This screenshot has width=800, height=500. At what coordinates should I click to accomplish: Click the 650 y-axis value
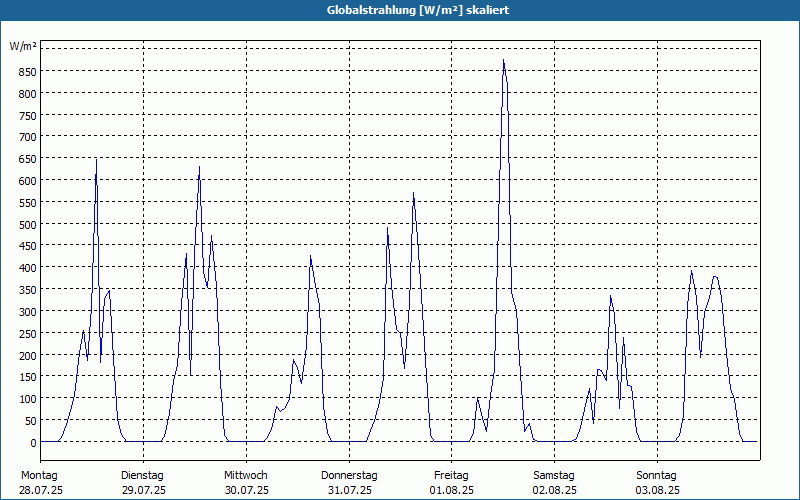(x=28, y=159)
